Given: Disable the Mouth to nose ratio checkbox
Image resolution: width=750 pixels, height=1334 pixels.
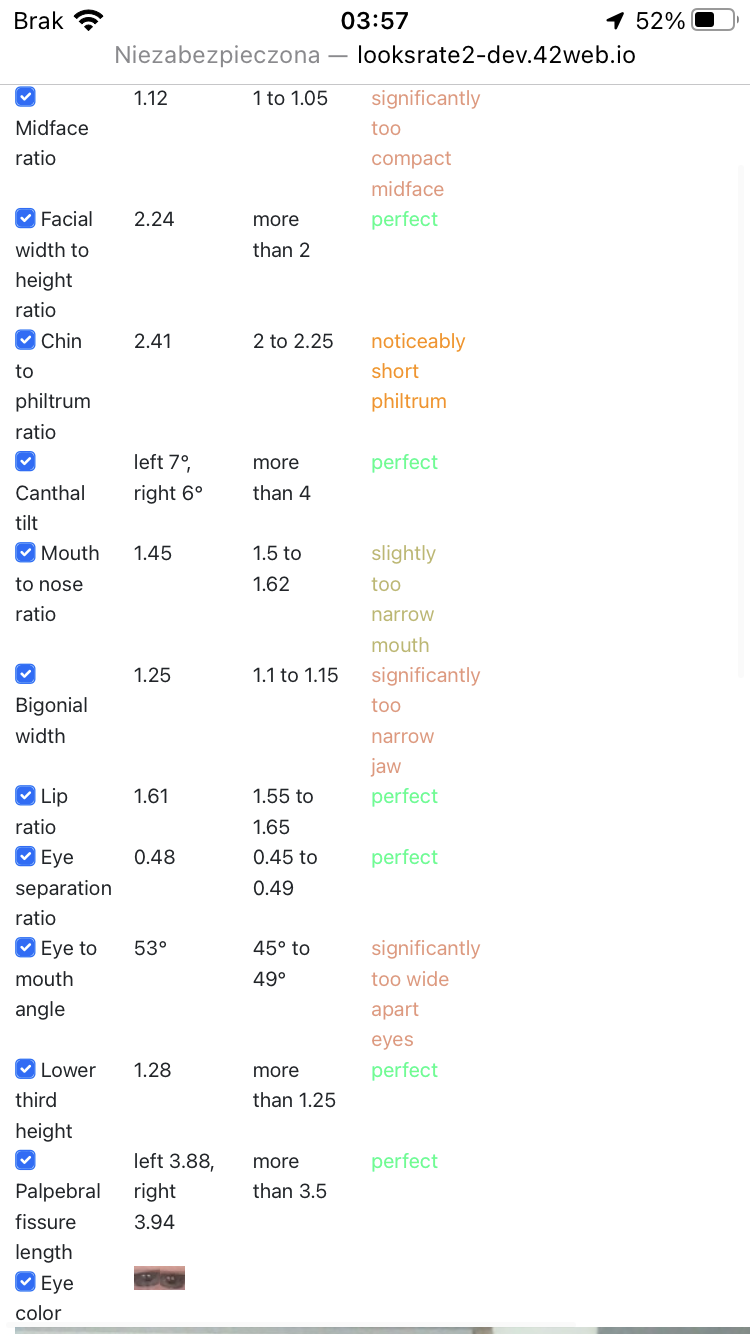Looking at the screenshot, I should (26, 552).
